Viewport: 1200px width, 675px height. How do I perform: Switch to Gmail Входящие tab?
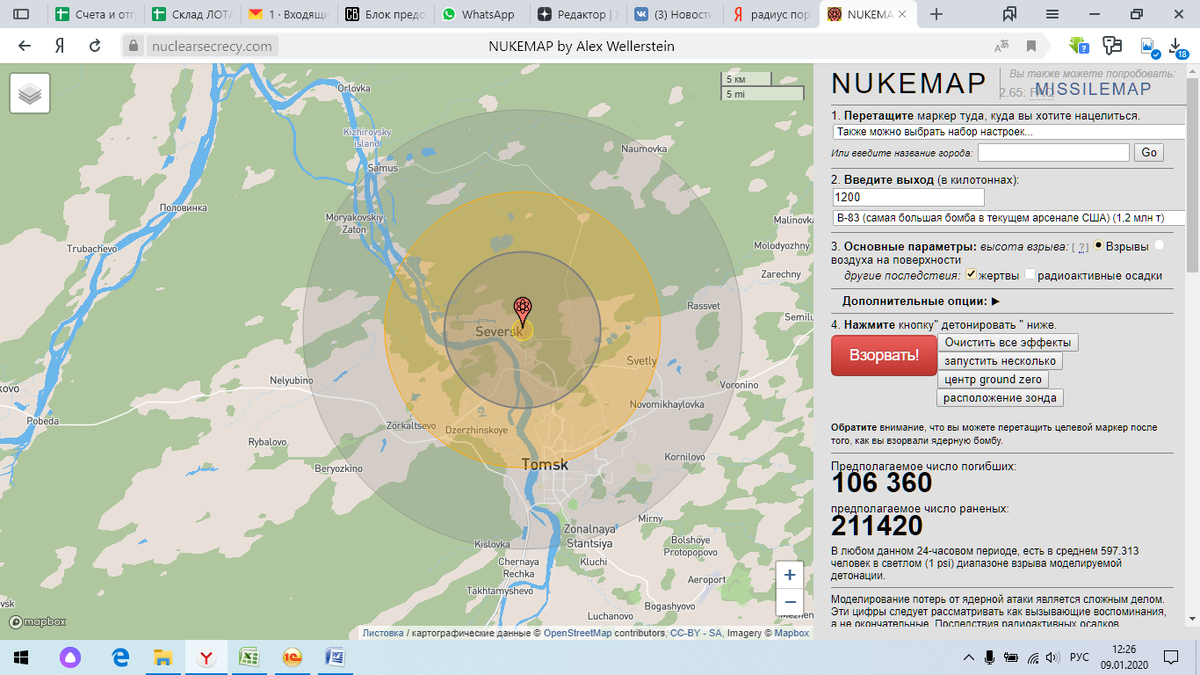[289, 14]
